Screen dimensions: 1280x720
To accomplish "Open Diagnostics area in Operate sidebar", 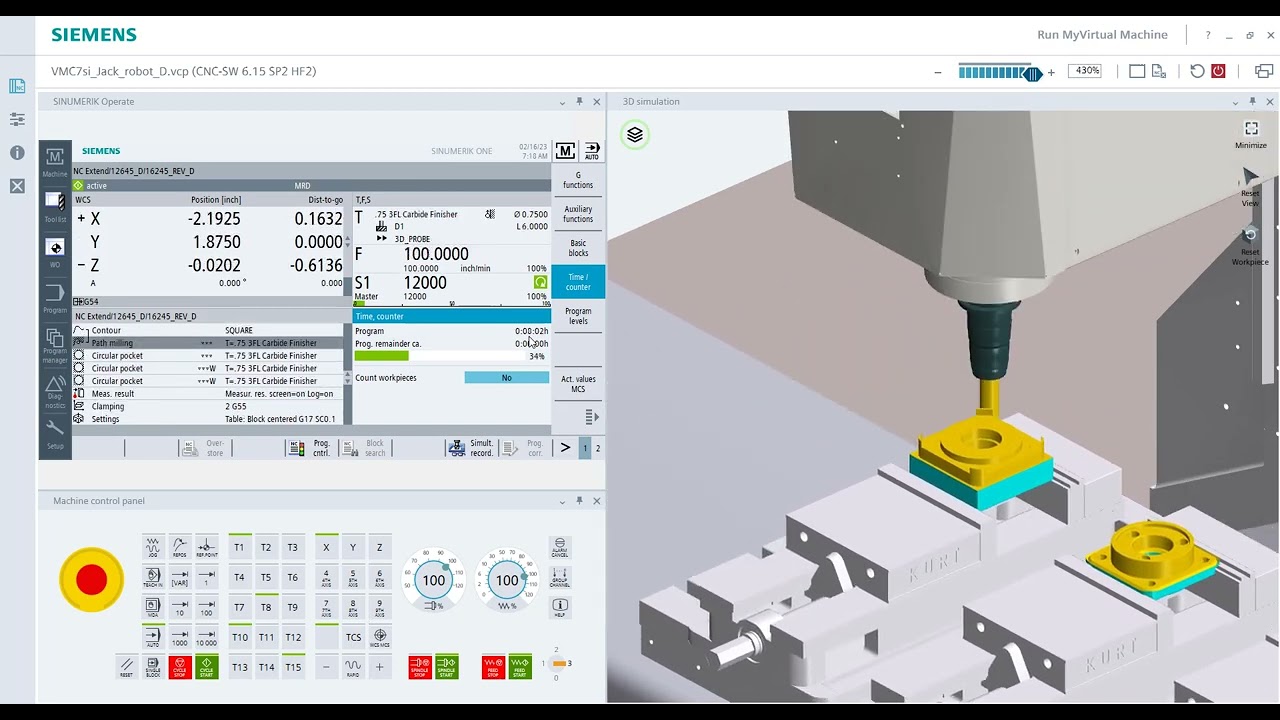I will point(55,392).
